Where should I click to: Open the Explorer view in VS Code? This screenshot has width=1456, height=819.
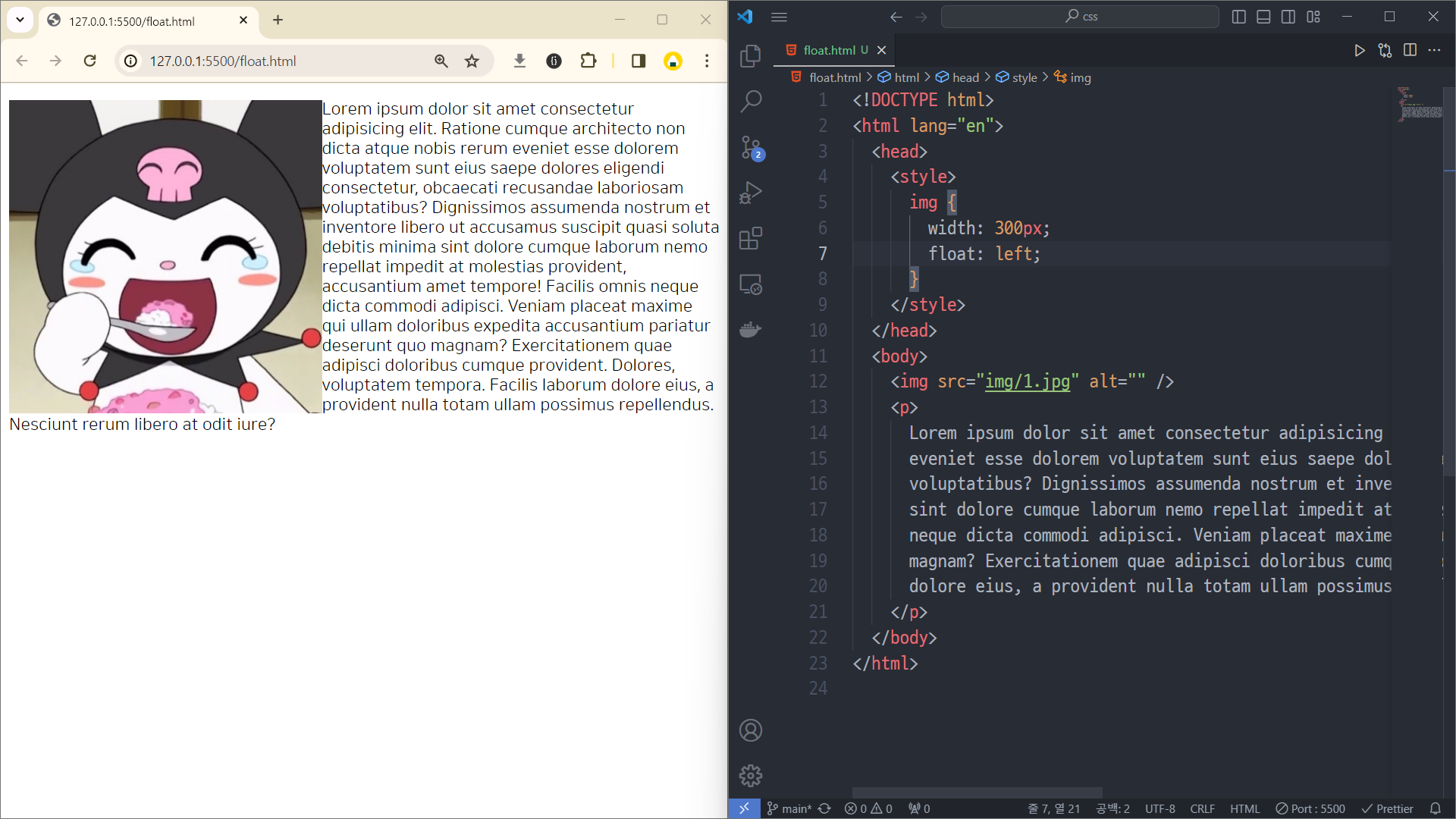tap(750, 55)
